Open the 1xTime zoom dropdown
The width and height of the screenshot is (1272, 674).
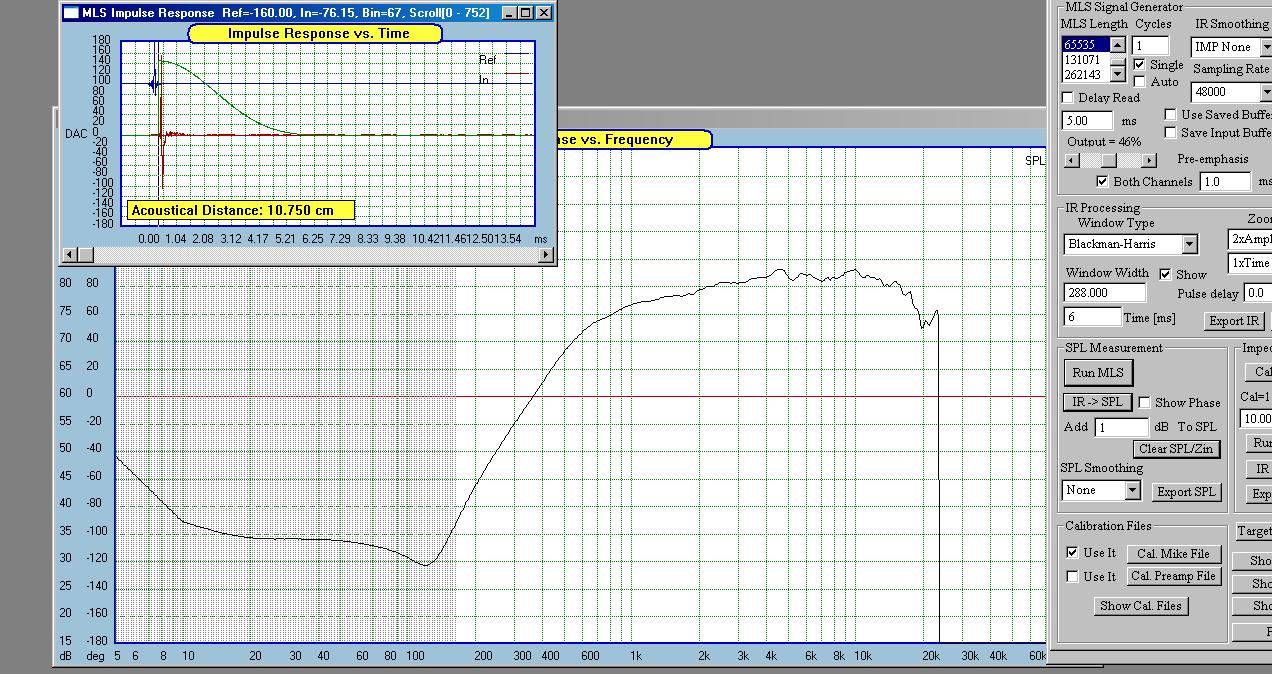coord(1250,263)
